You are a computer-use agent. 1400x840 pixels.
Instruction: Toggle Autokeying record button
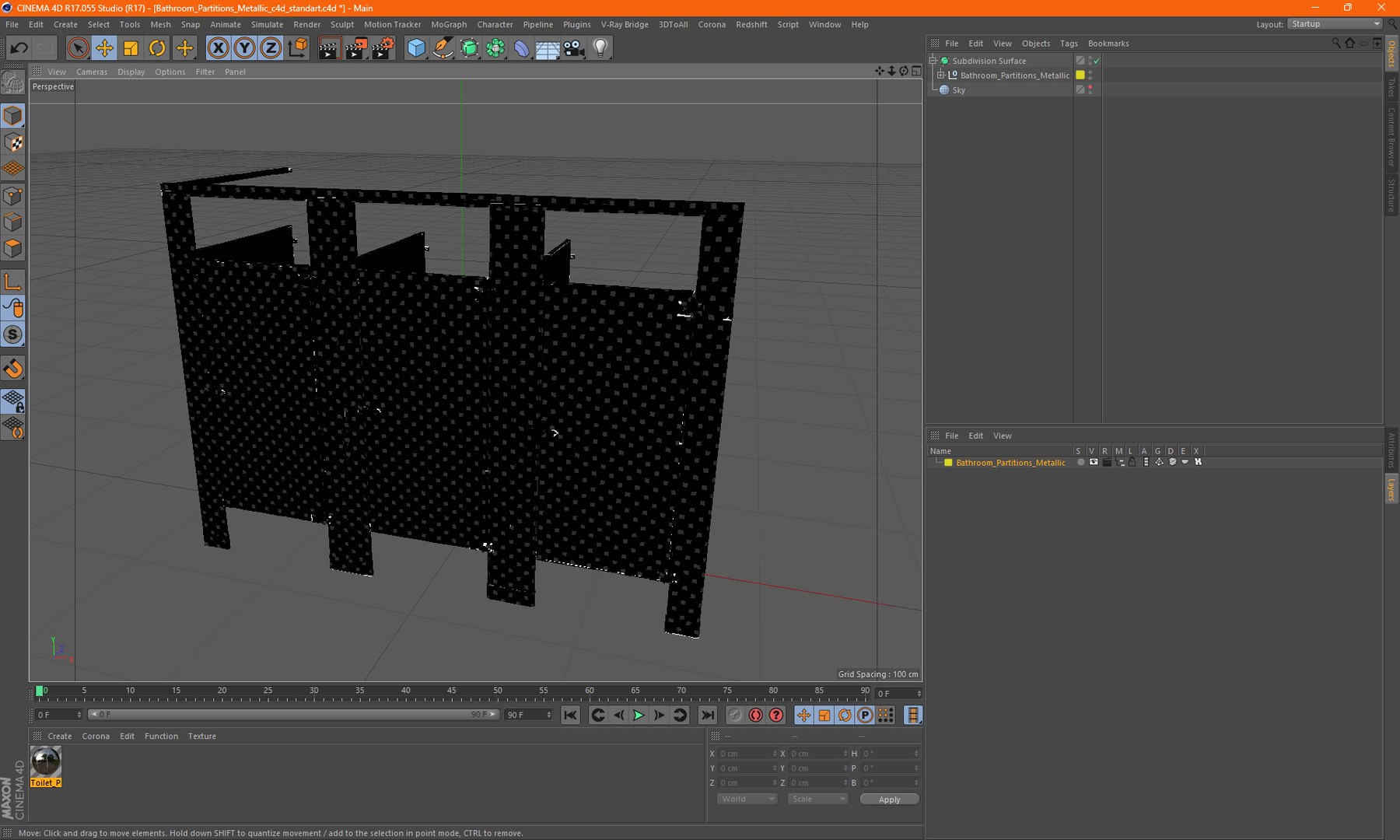[755, 715]
